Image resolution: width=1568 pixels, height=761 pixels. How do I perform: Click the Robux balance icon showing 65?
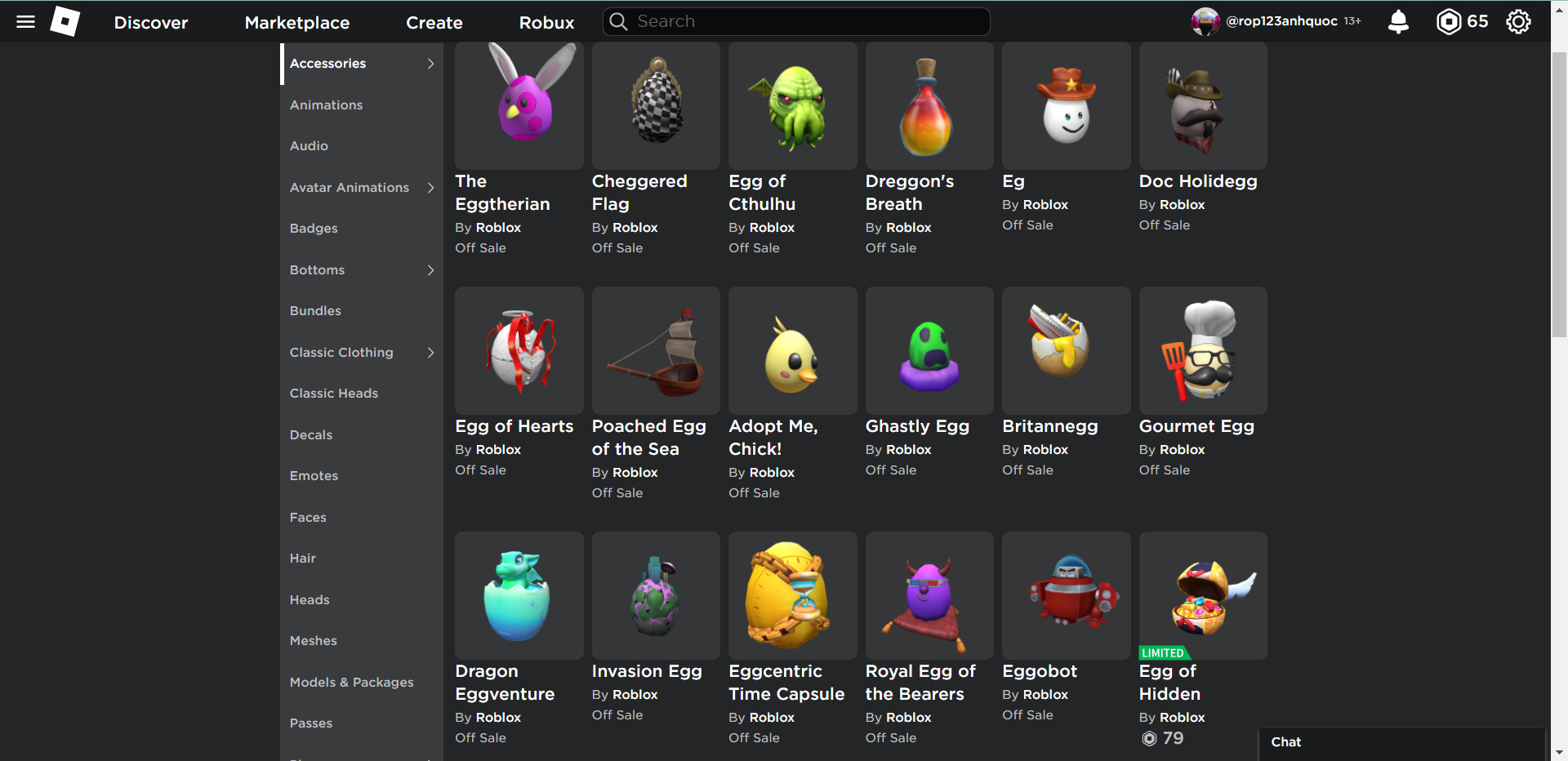[1448, 22]
